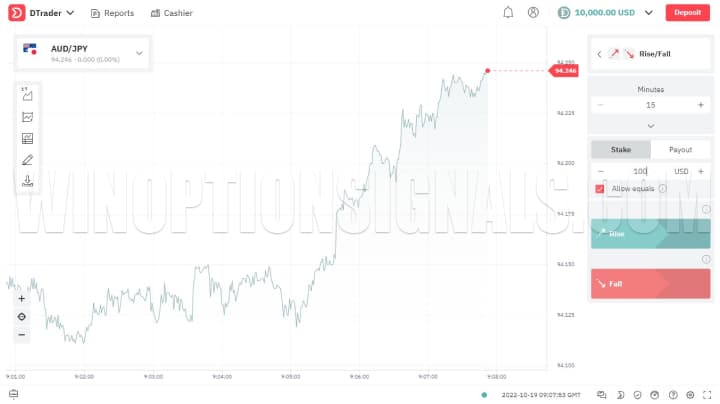Switch to the Stake option
Screen dimensions: 720x404
tap(620, 149)
